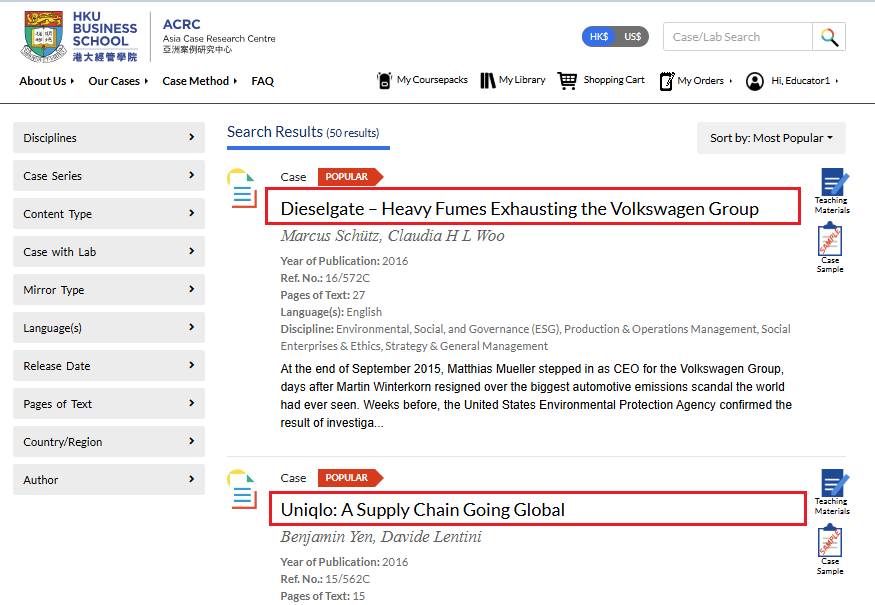Open Uniqlo: A Supply Chain Going Global
The height and width of the screenshot is (605, 875).
pyautogui.click(x=422, y=510)
